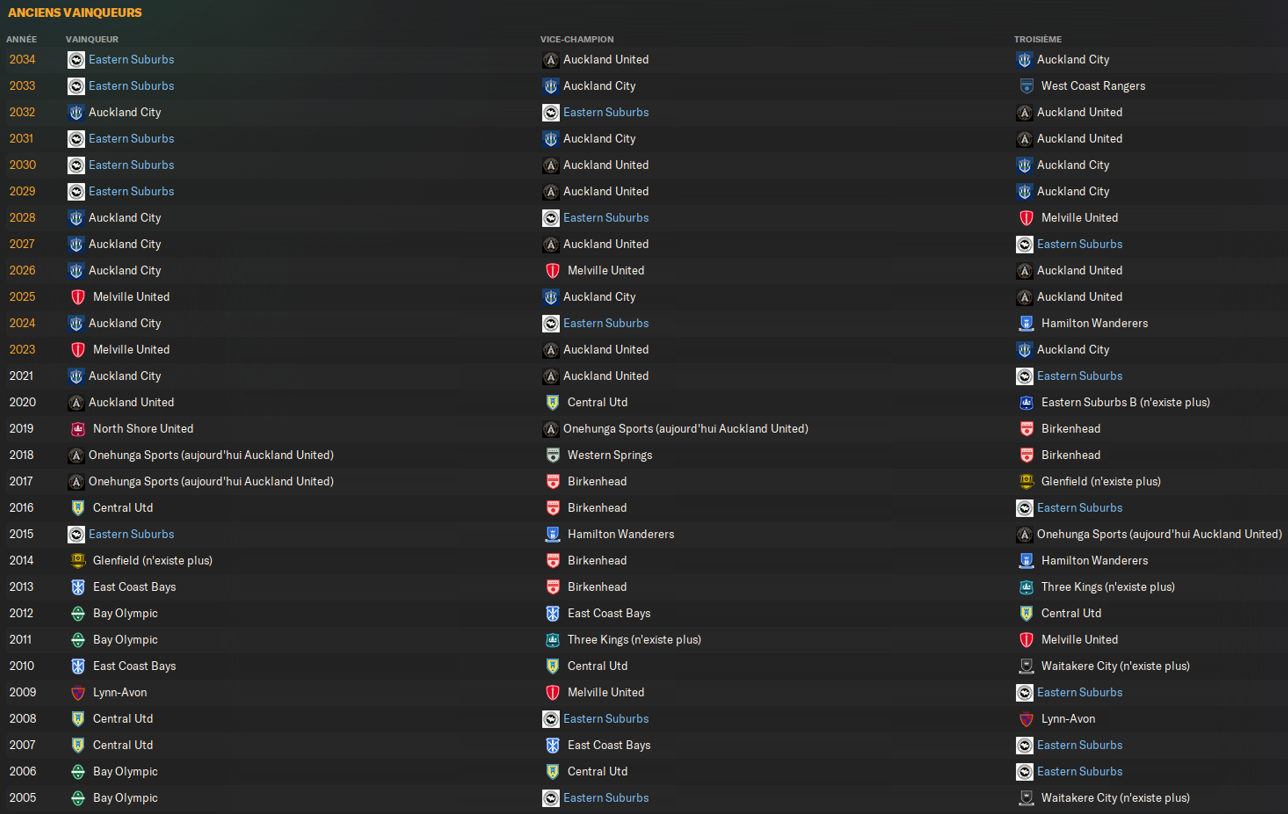This screenshot has height=814, width=1288.
Task: Click Lynn-Avon crest in 2009 winner row
Action: pyautogui.click(x=78, y=693)
